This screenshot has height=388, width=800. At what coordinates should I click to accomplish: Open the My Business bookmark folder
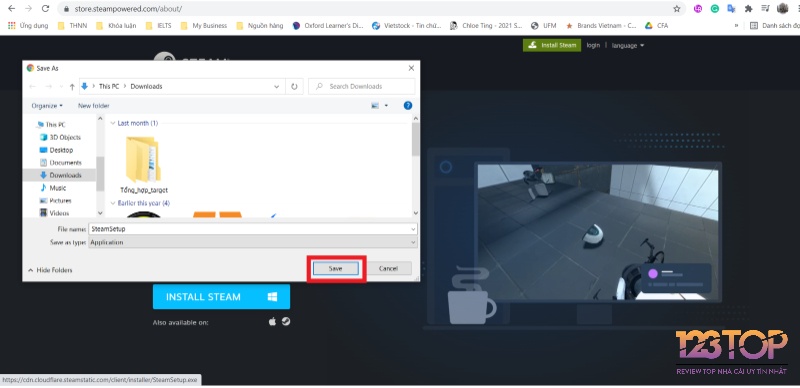click(204, 26)
